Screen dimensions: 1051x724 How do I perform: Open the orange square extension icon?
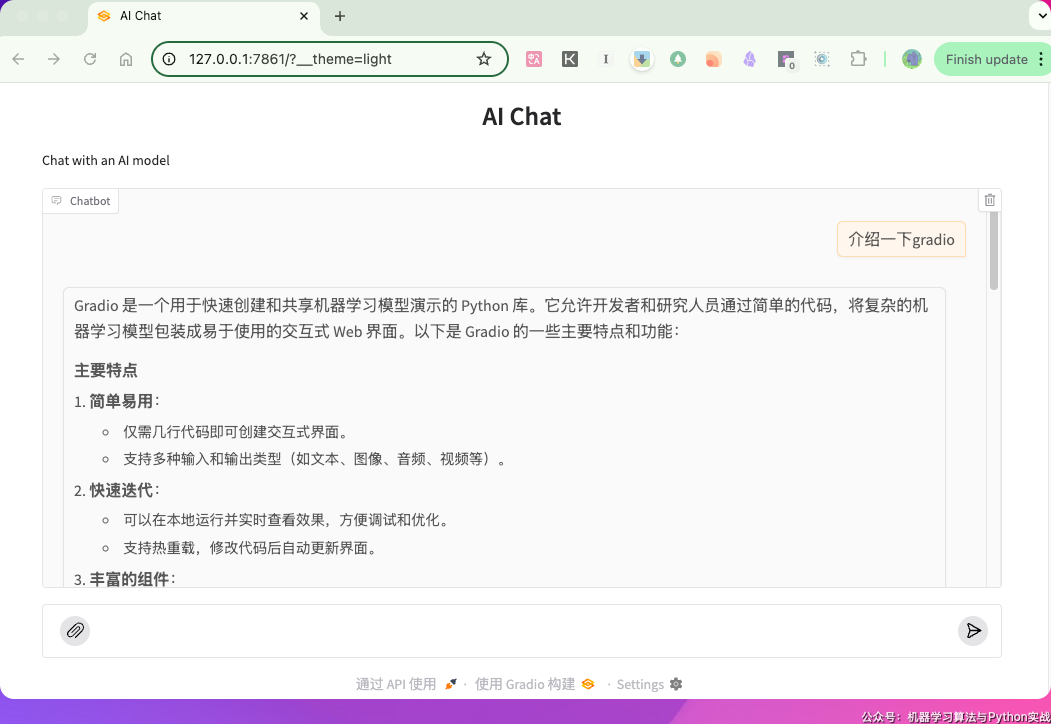(x=713, y=59)
